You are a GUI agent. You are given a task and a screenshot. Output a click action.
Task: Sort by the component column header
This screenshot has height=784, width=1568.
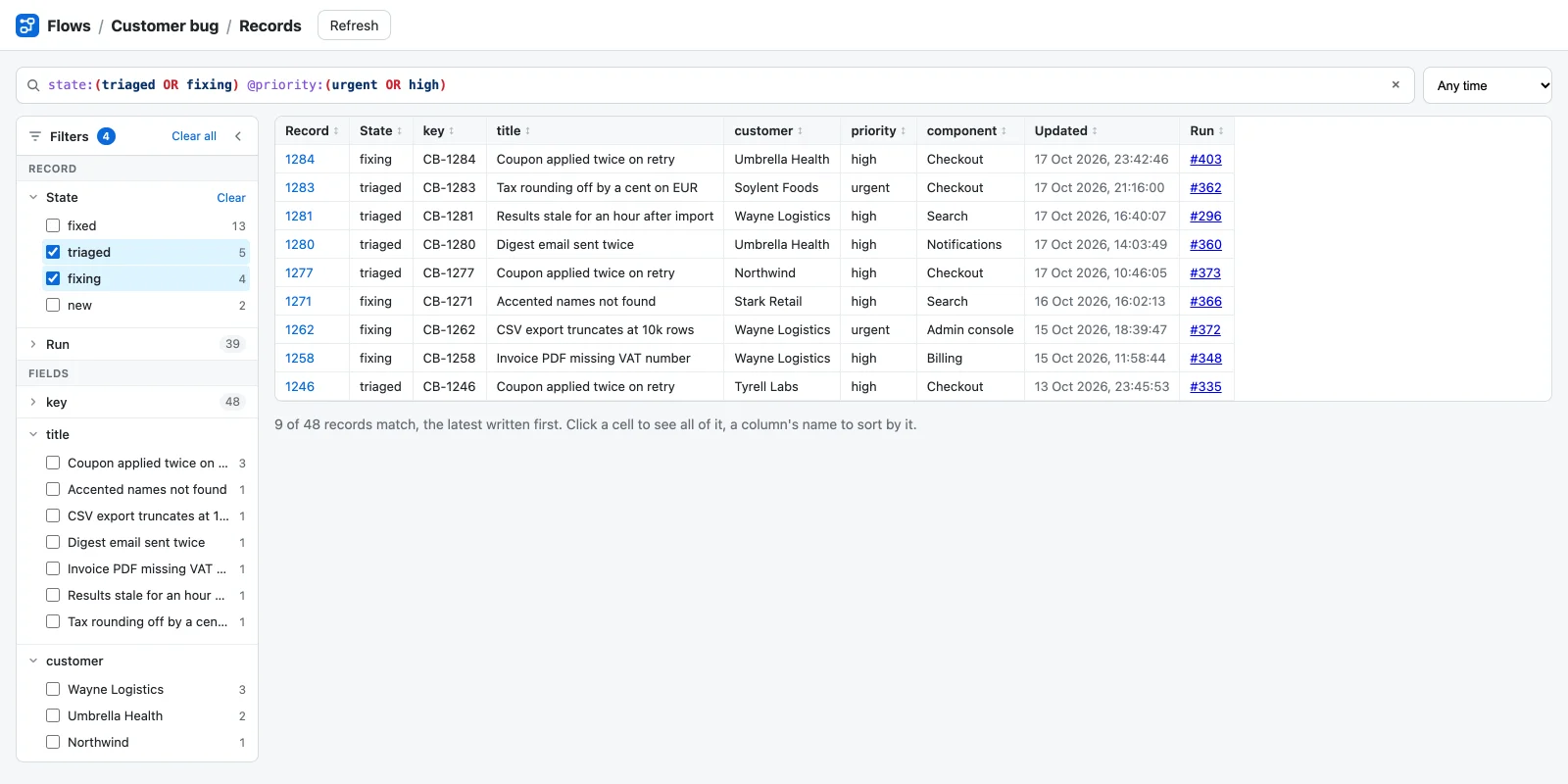[x=966, y=130]
